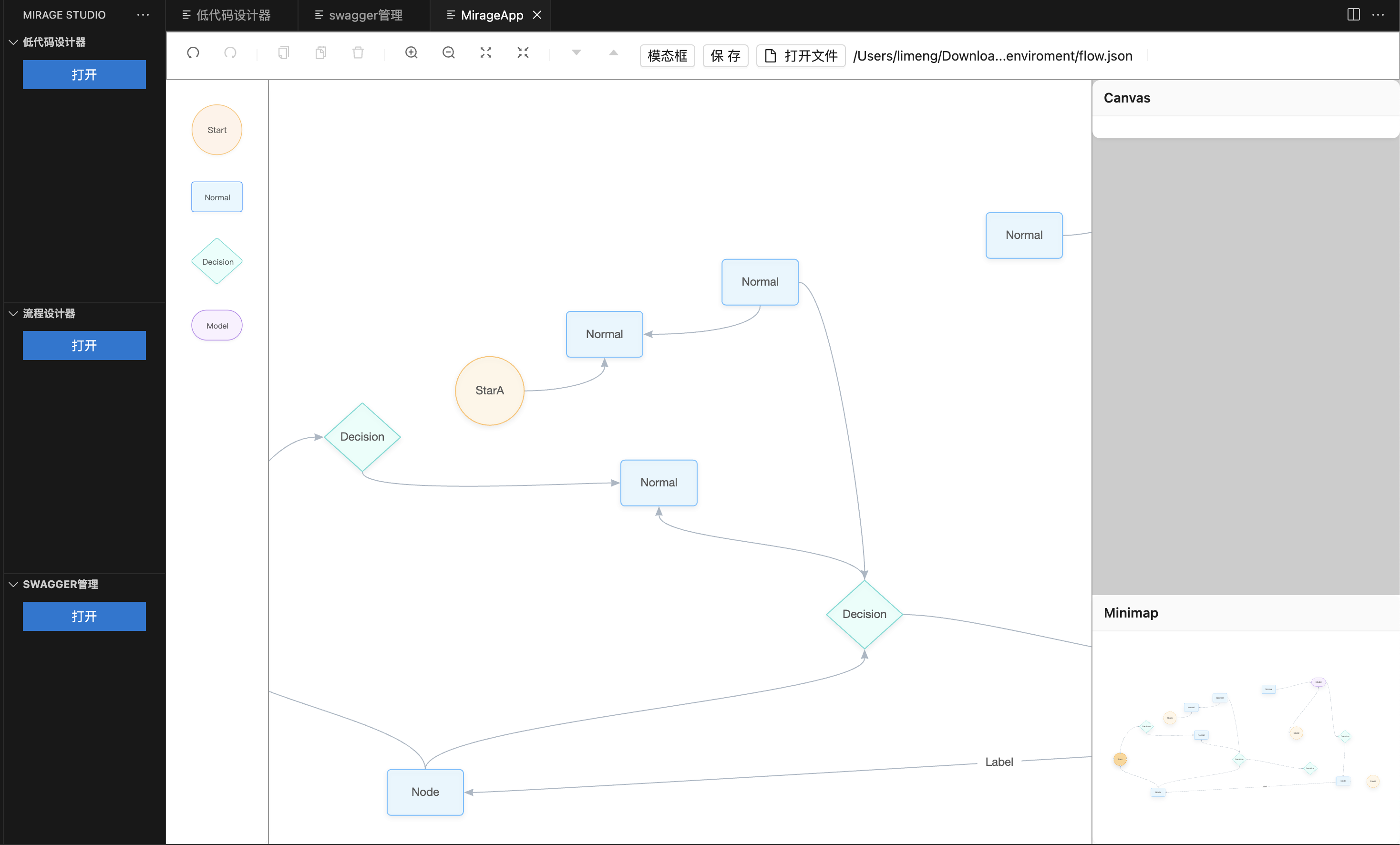This screenshot has height=845, width=1400.
Task: Click the actual-size compress icon
Action: point(523,53)
